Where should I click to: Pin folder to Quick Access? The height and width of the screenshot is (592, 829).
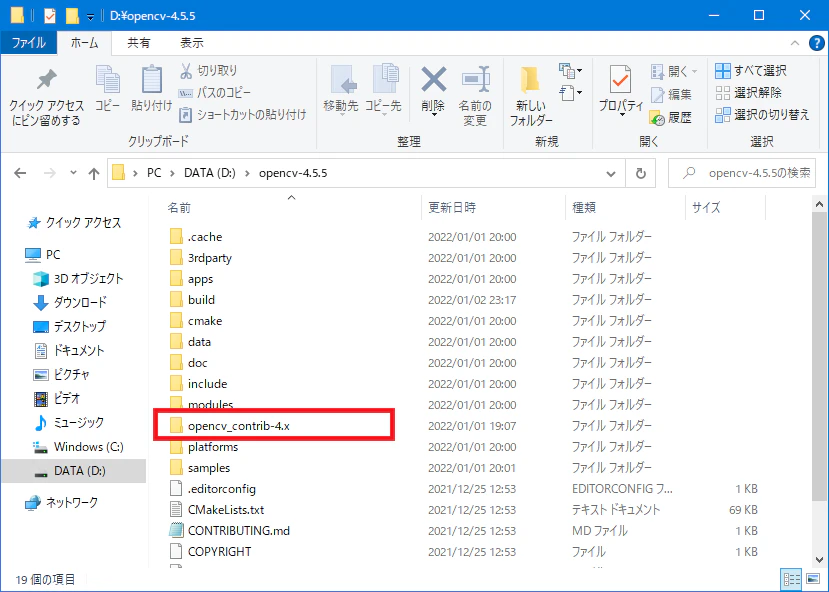pos(47,97)
